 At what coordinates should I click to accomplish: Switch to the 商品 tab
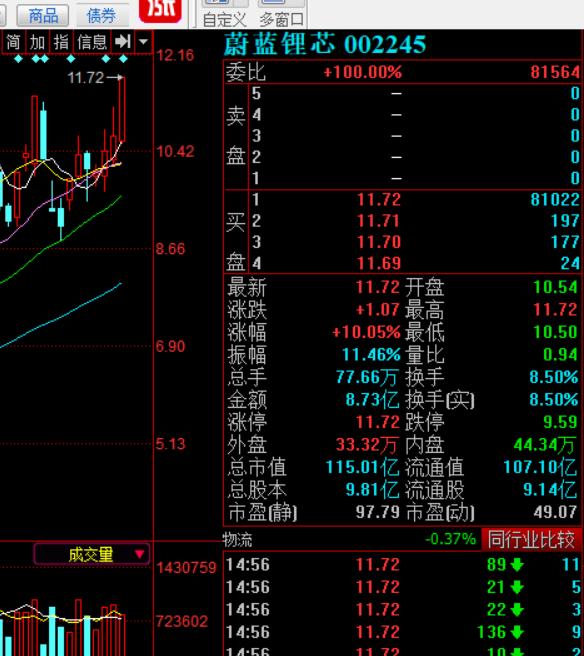(x=43, y=16)
